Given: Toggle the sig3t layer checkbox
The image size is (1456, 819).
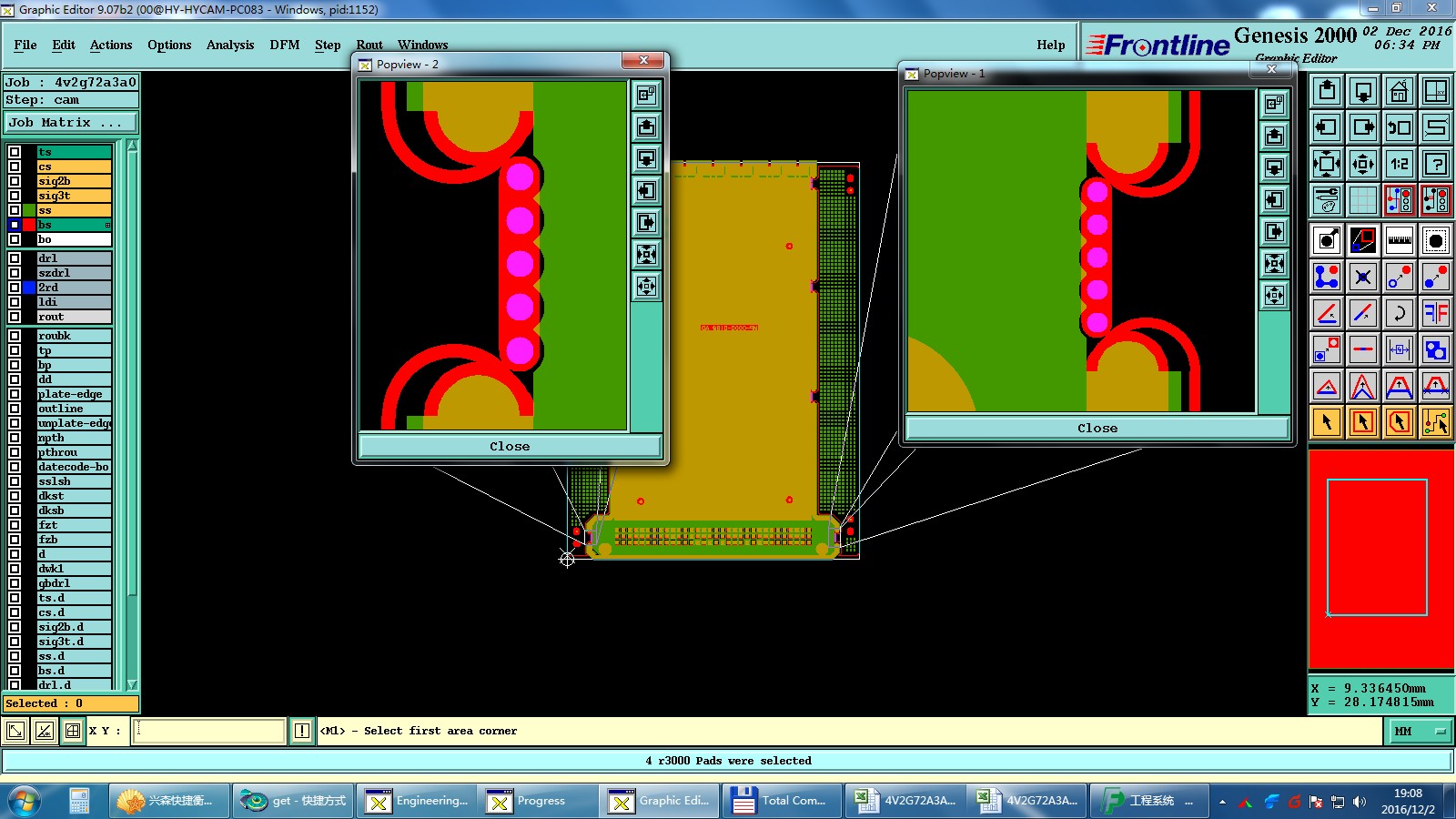Looking at the screenshot, I should tap(15, 196).
